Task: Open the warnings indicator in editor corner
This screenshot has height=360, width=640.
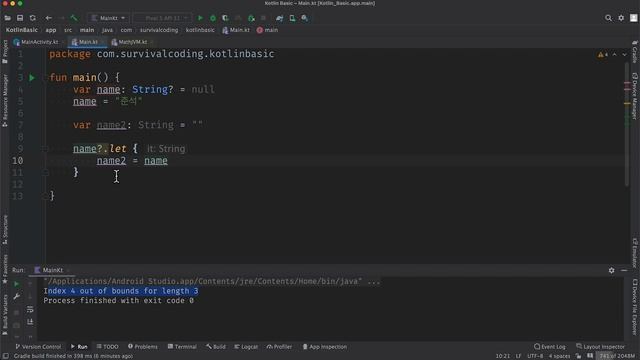Action: [x=603, y=54]
